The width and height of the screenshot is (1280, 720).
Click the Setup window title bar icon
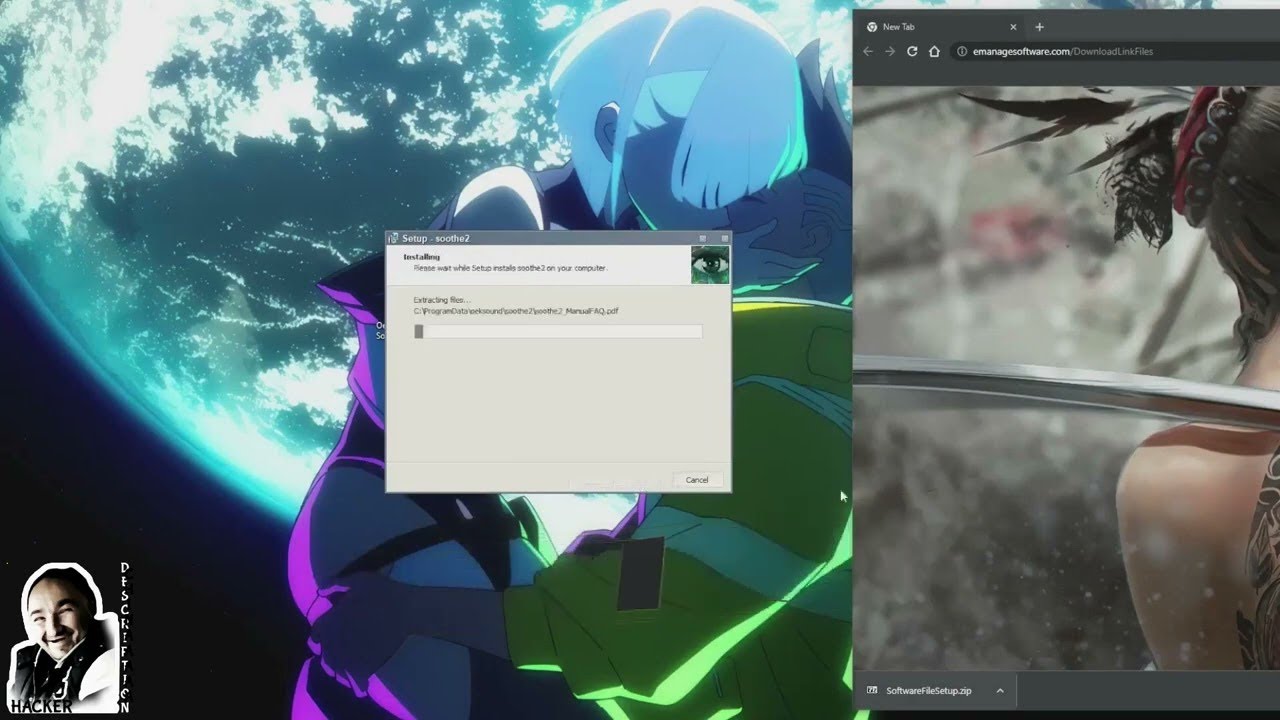(x=394, y=238)
